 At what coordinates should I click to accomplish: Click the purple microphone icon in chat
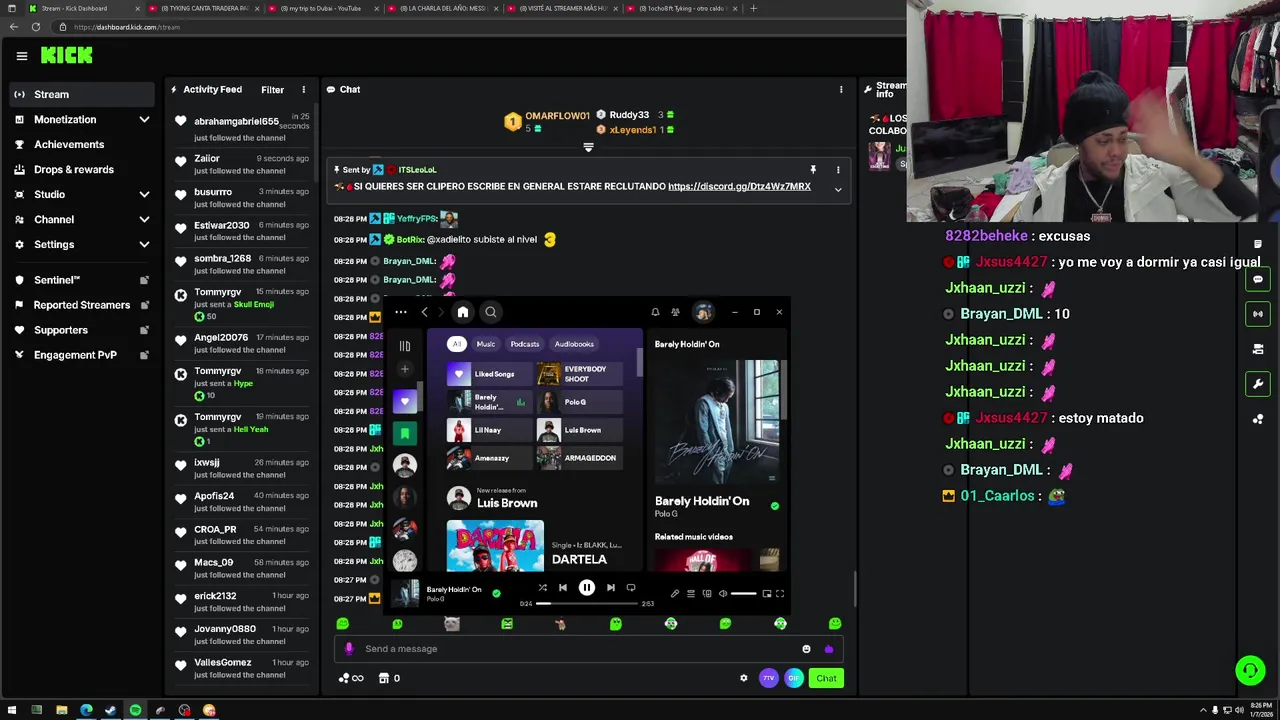point(349,649)
